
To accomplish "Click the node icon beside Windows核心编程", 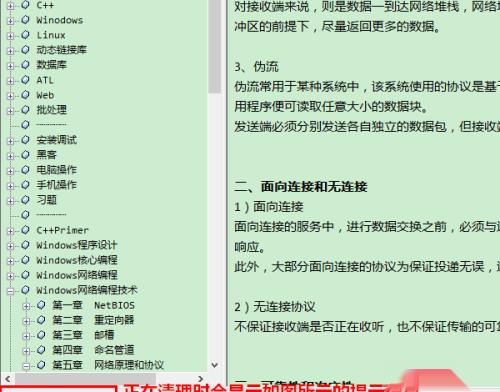I will click(x=25, y=260).
